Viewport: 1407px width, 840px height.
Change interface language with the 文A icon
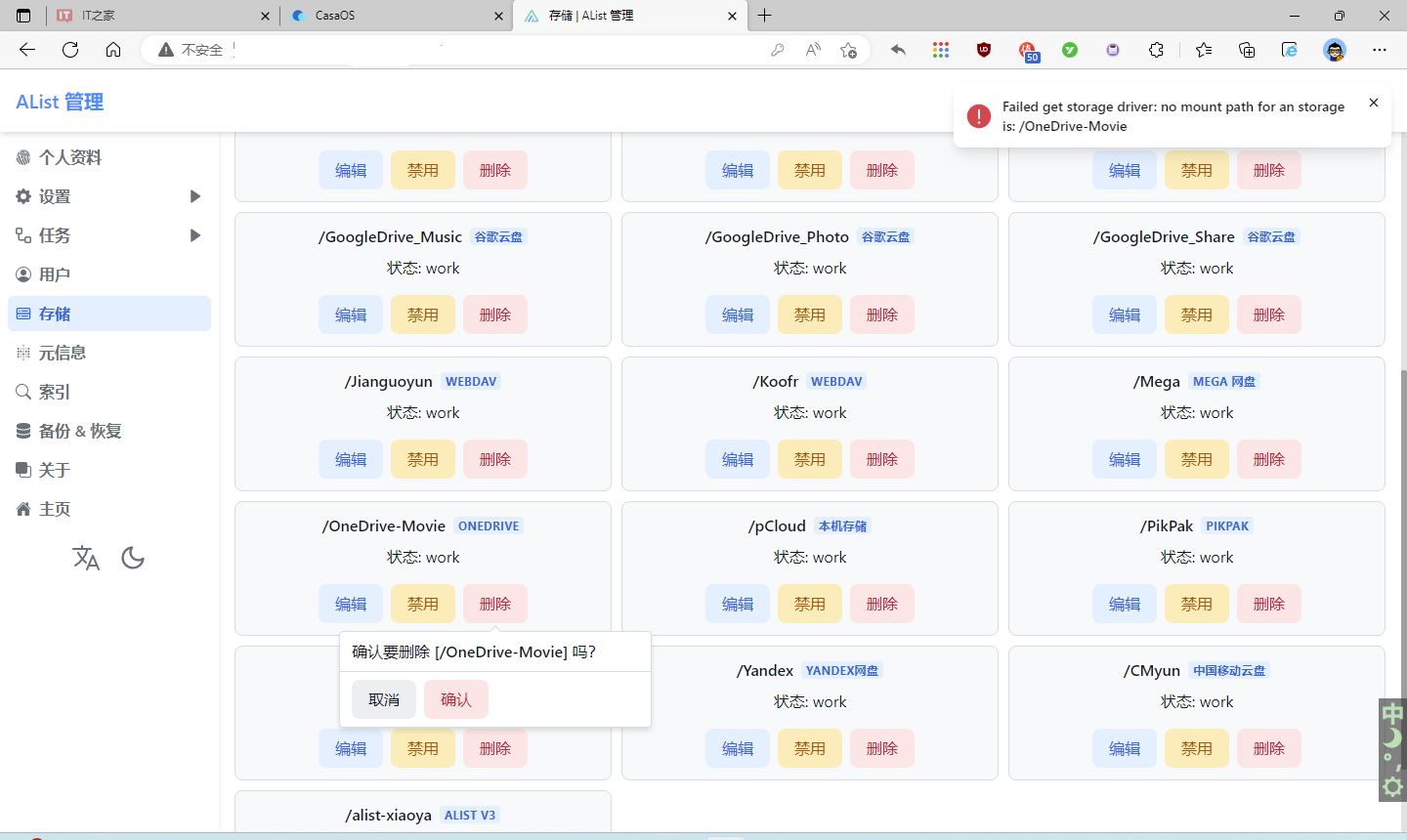tap(86, 557)
